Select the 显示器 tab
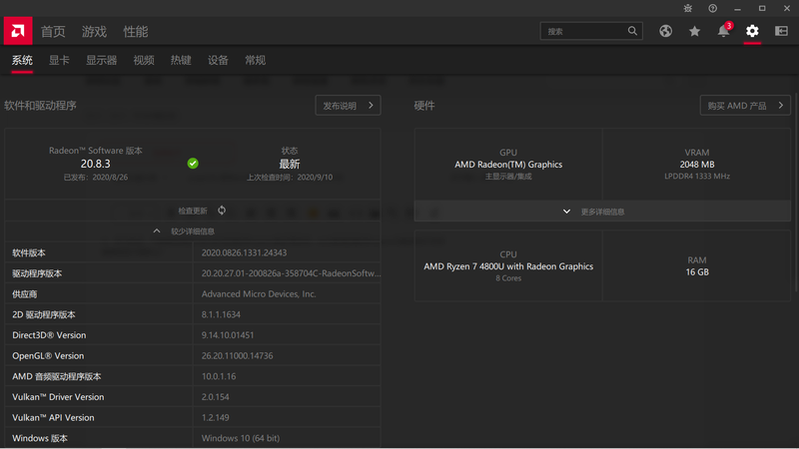The height and width of the screenshot is (449, 799). tap(101, 61)
